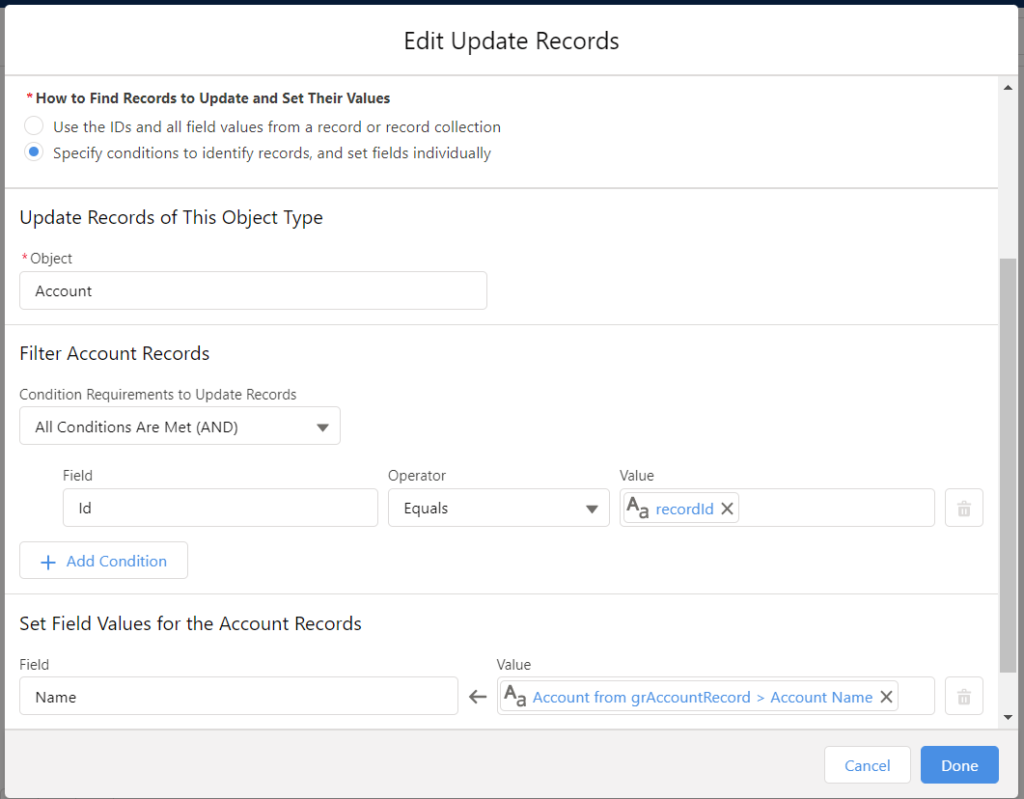Viewport: 1024px width, 799px height.
Task: Click the text type icon beside recordId
Action: [637, 508]
